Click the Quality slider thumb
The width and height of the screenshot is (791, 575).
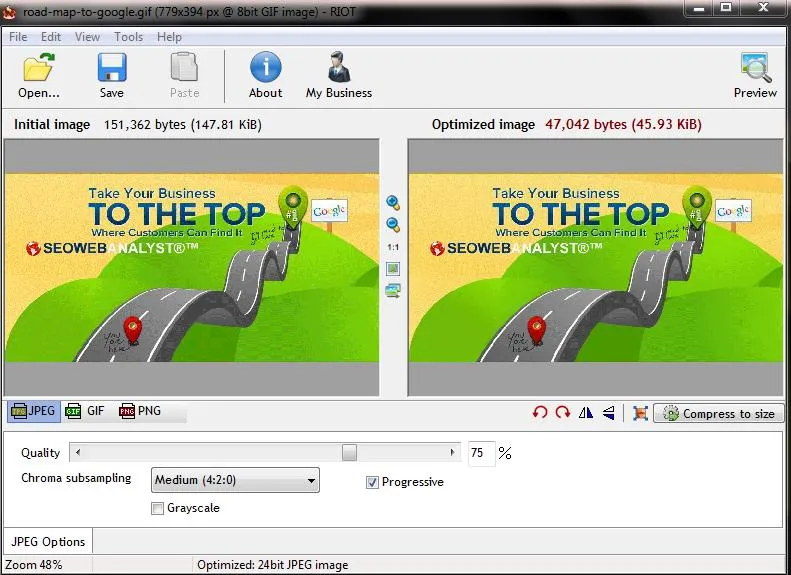(349, 452)
